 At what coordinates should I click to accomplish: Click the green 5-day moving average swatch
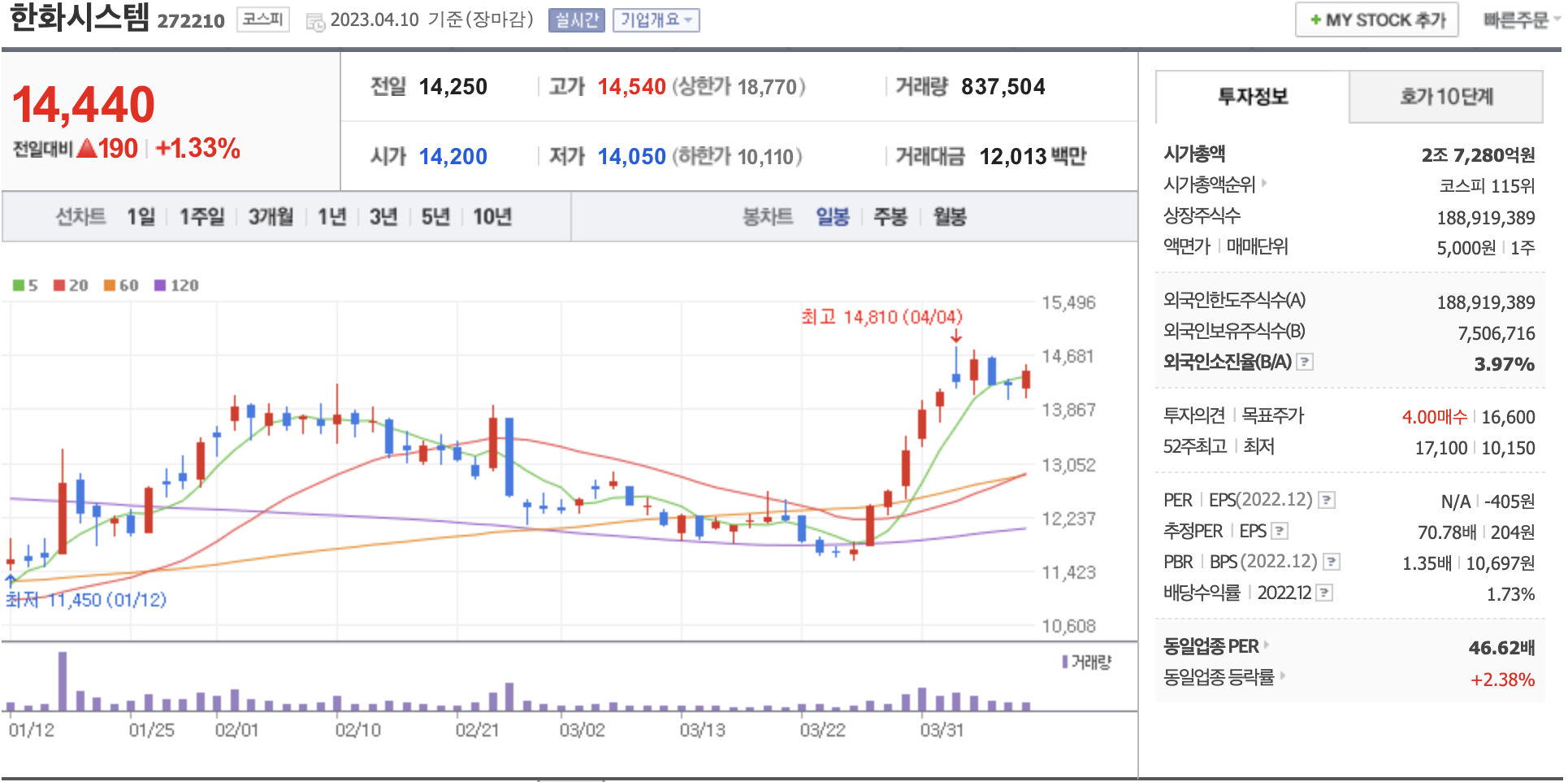[18, 285]
